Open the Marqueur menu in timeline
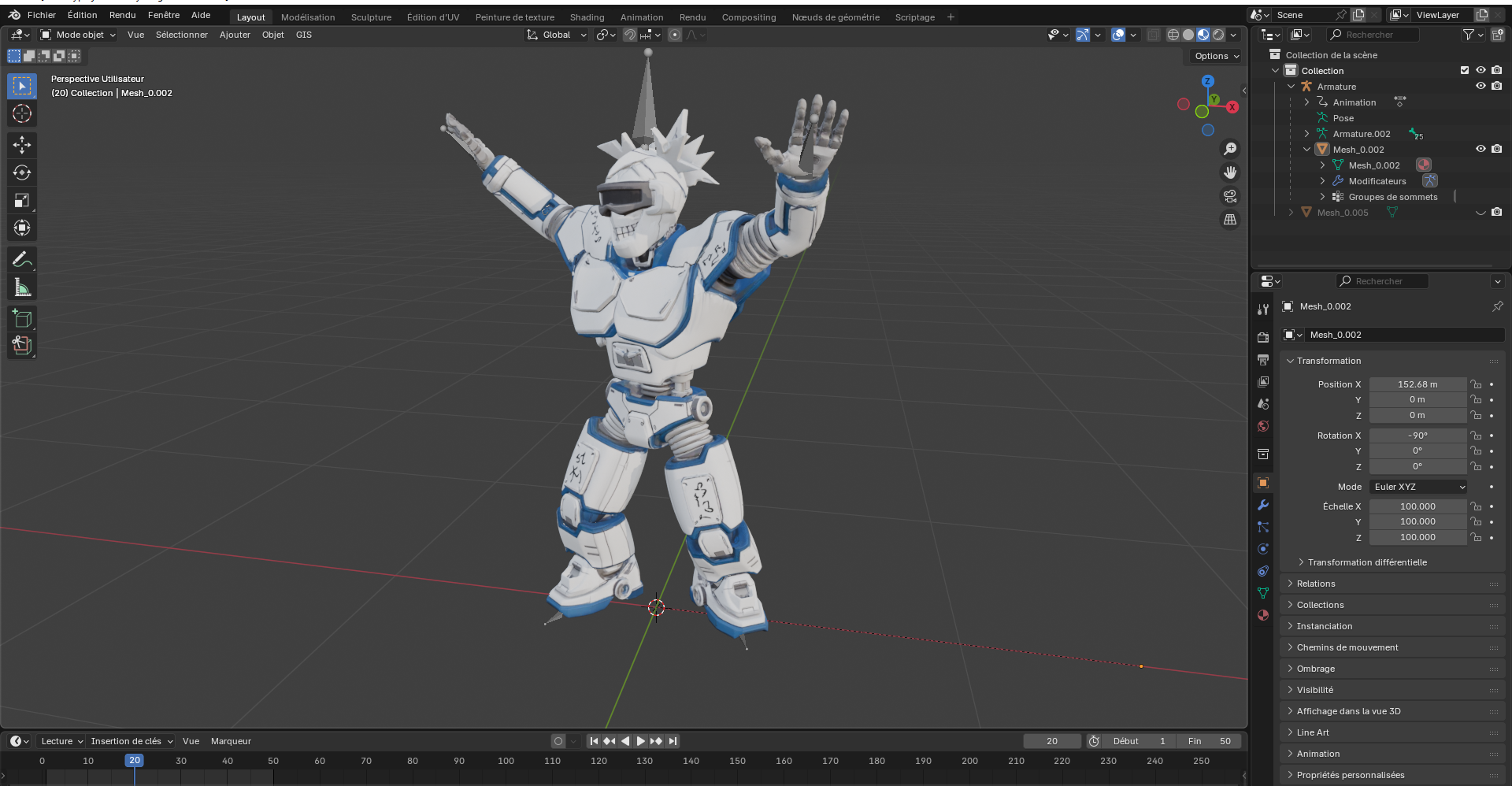 point(231,741)
